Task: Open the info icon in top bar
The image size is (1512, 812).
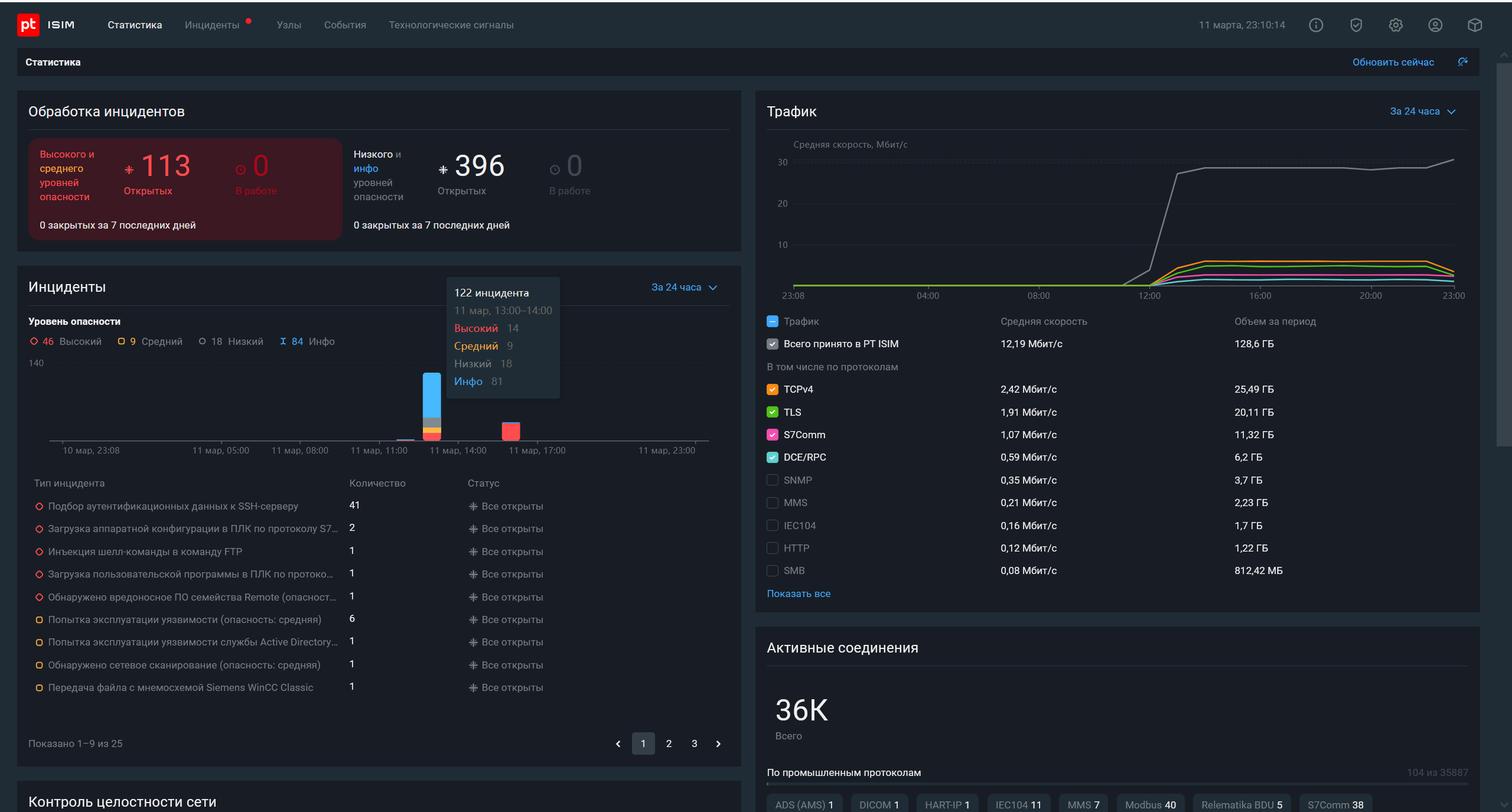Action: click(x=1316, y=25)
